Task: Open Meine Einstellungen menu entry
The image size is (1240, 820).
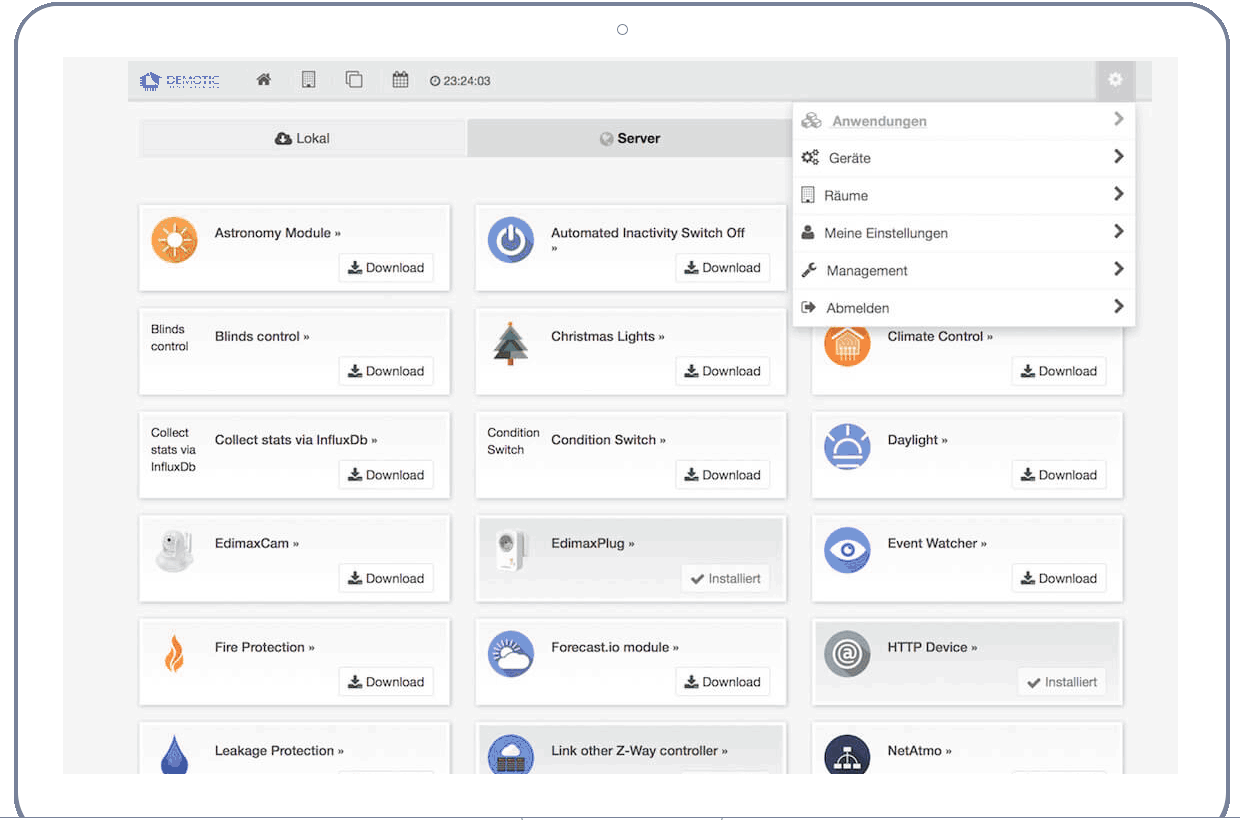Action: click(964, 233)
